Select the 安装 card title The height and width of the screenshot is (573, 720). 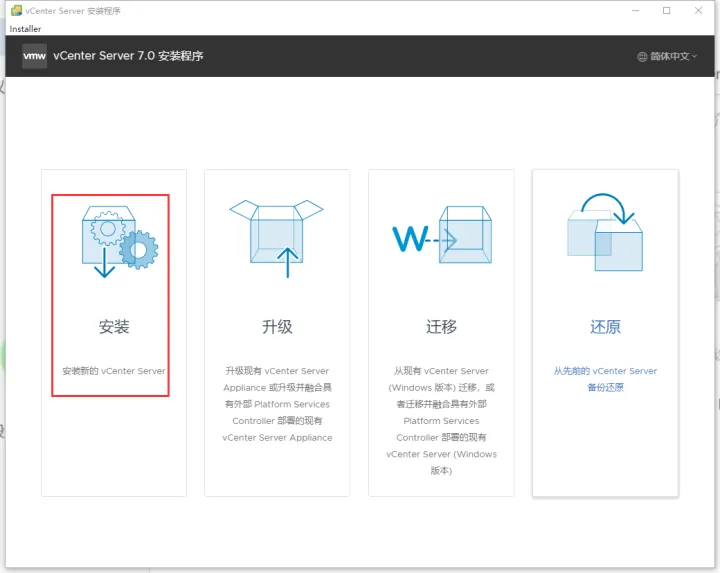[114, 327]
